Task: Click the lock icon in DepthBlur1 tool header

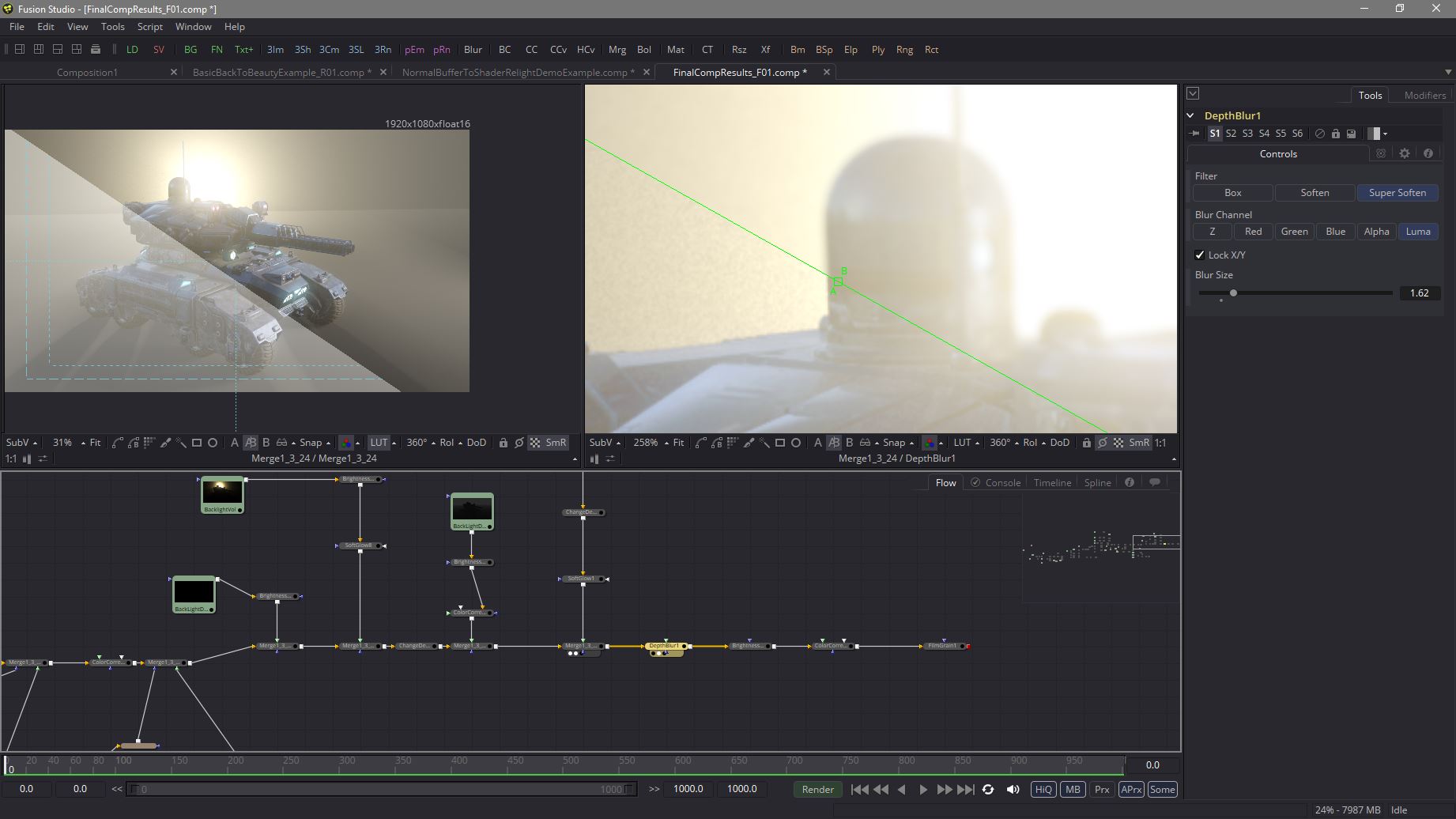Action: point(1335,134)
